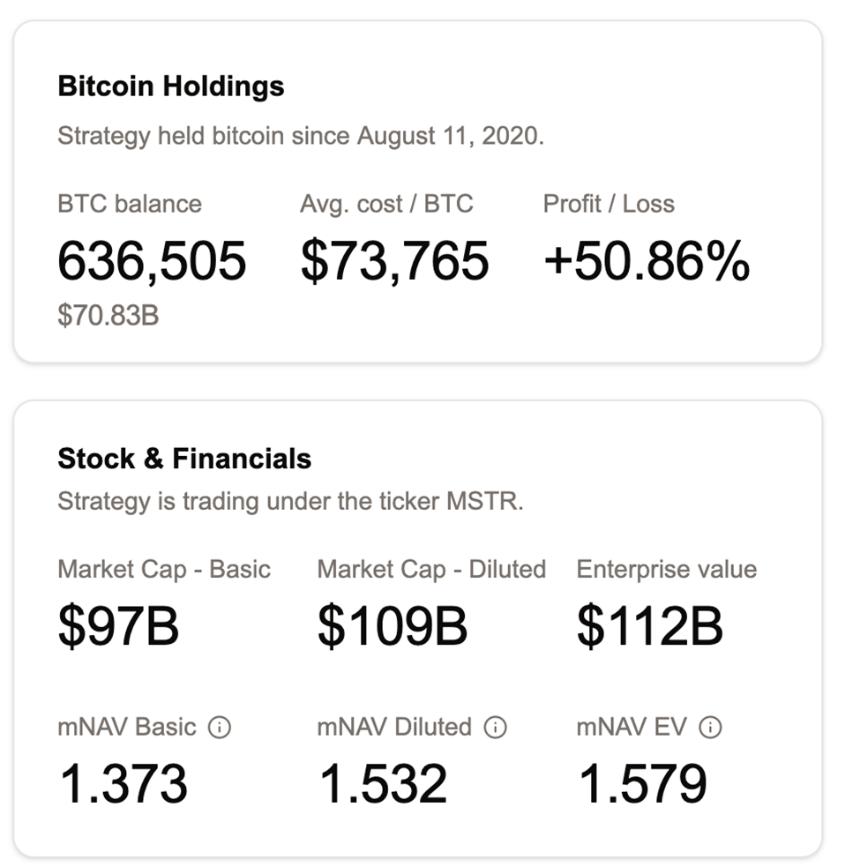Image resolution: width=860 pixels, height=867 pixels.
Task: Select the 'Avg. cost / BTC' label
Action: [x=386, y=204]
